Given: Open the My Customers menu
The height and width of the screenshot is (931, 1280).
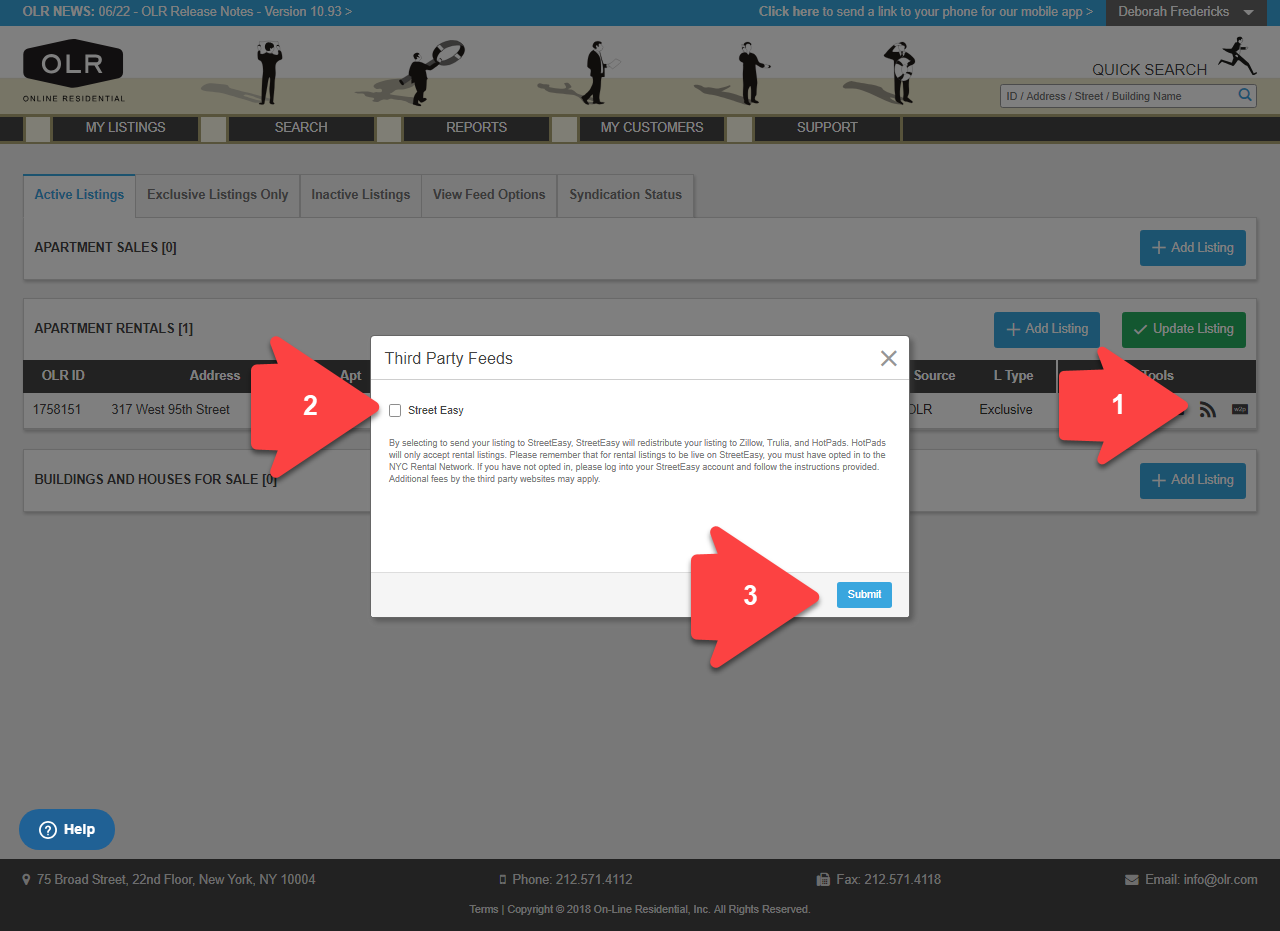Looking at the screenshot, I should [652, 127].
